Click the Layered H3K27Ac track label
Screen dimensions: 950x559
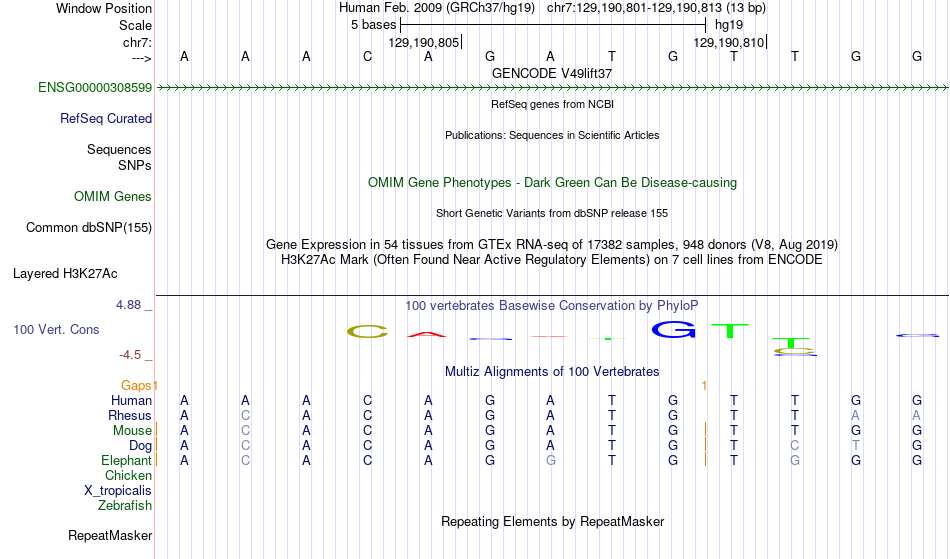click(65, 274)
